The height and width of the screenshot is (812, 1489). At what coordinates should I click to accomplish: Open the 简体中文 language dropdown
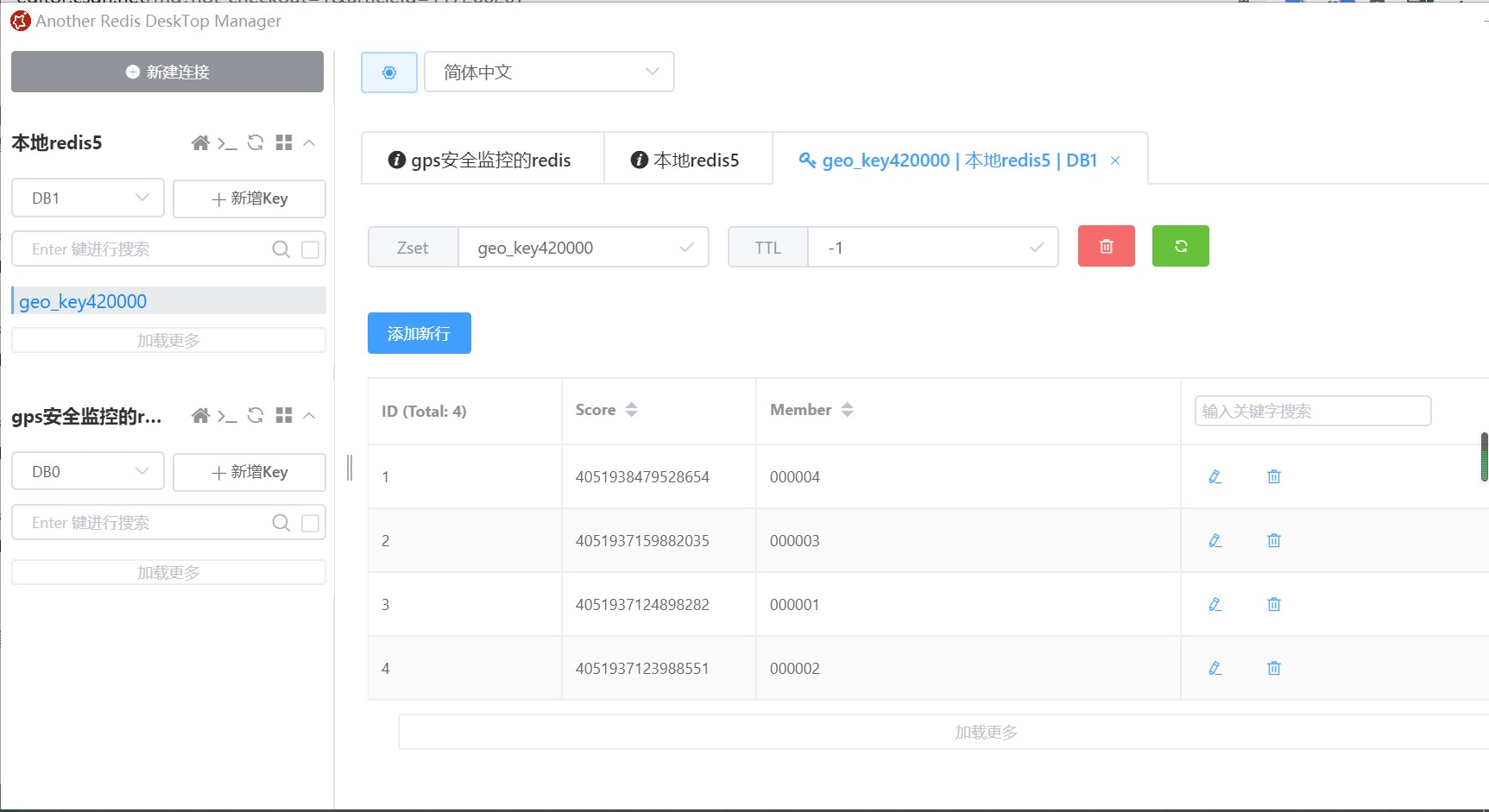point(549,72)
